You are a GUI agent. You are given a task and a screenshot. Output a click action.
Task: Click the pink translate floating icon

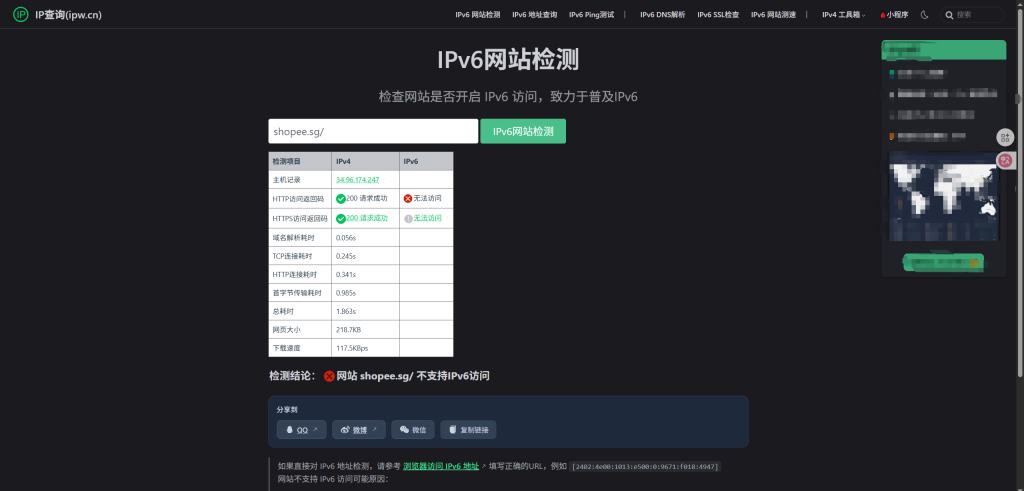pyautogui.click(x=1005, y=160)
